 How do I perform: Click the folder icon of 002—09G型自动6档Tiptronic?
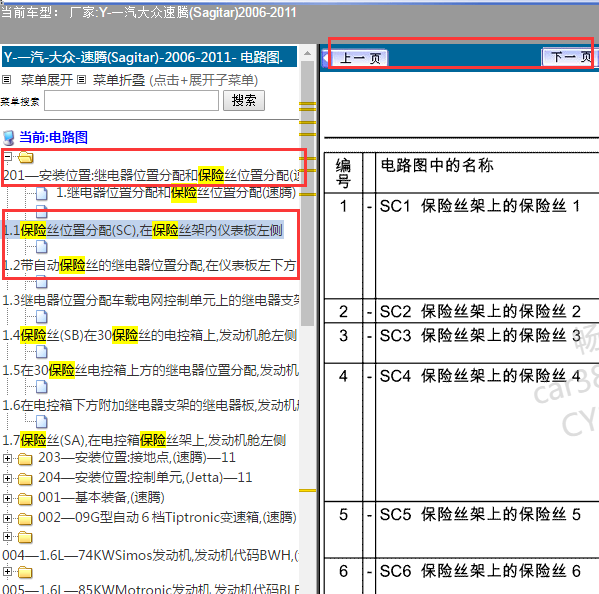pyautogui.click(x=25, y=519)
